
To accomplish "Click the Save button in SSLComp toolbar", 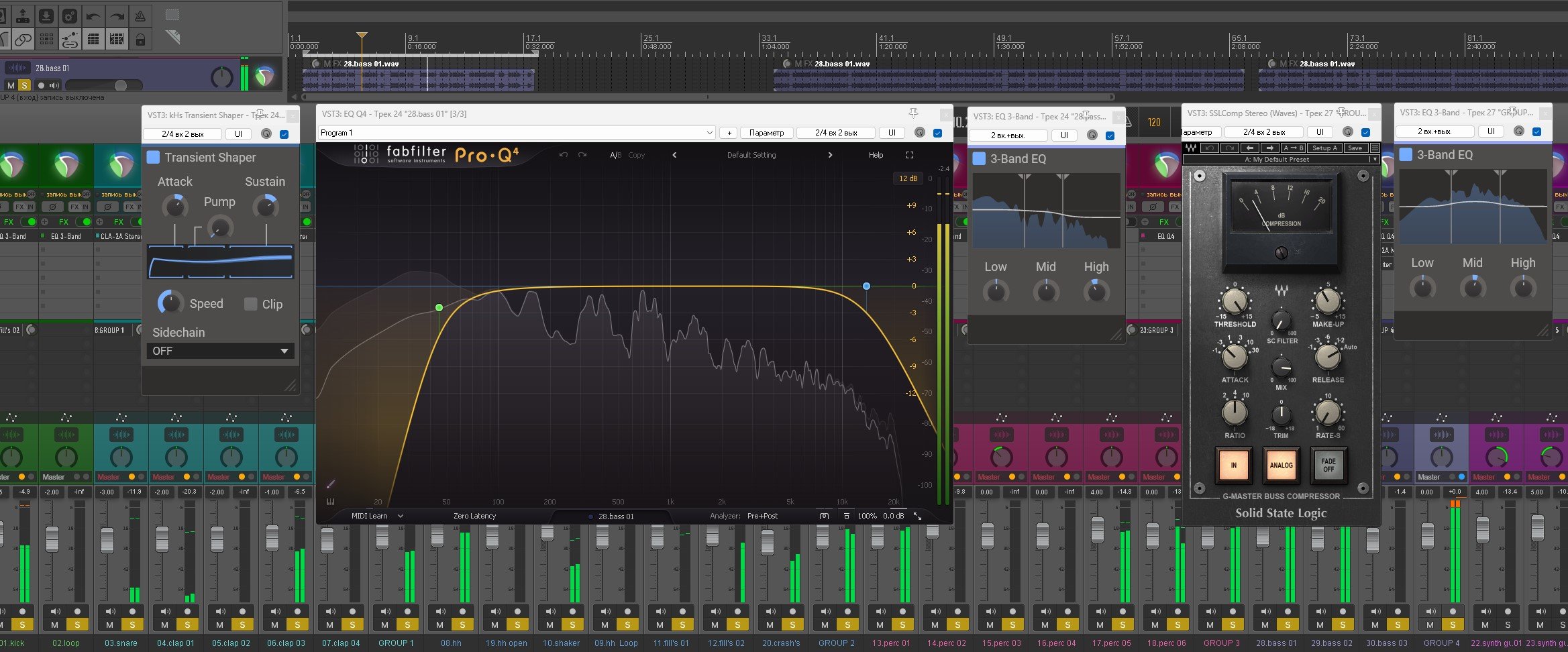I will [1355, 148].
